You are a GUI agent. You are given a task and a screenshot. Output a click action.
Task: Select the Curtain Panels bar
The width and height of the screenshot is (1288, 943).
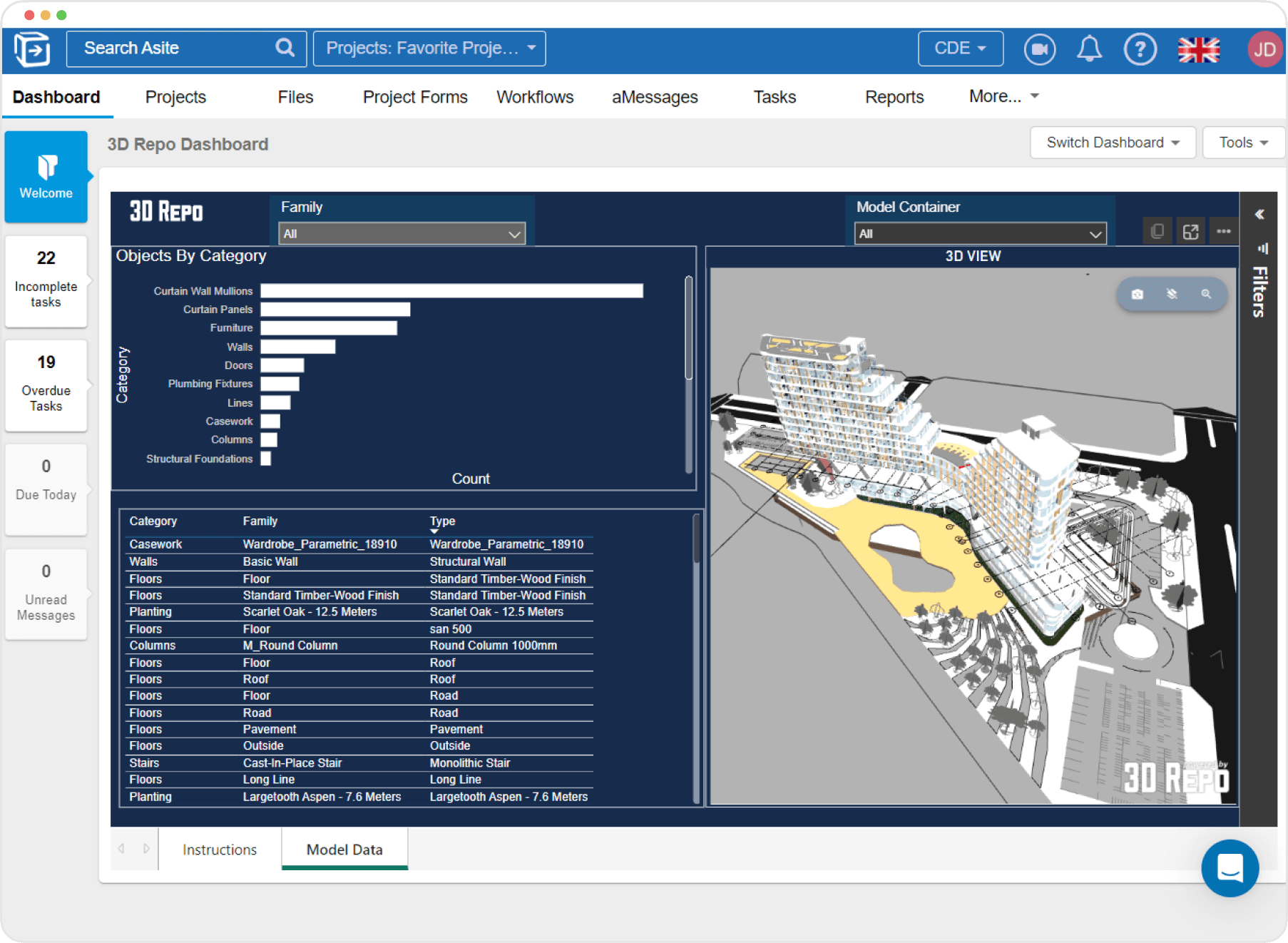(x=335, y=309)
